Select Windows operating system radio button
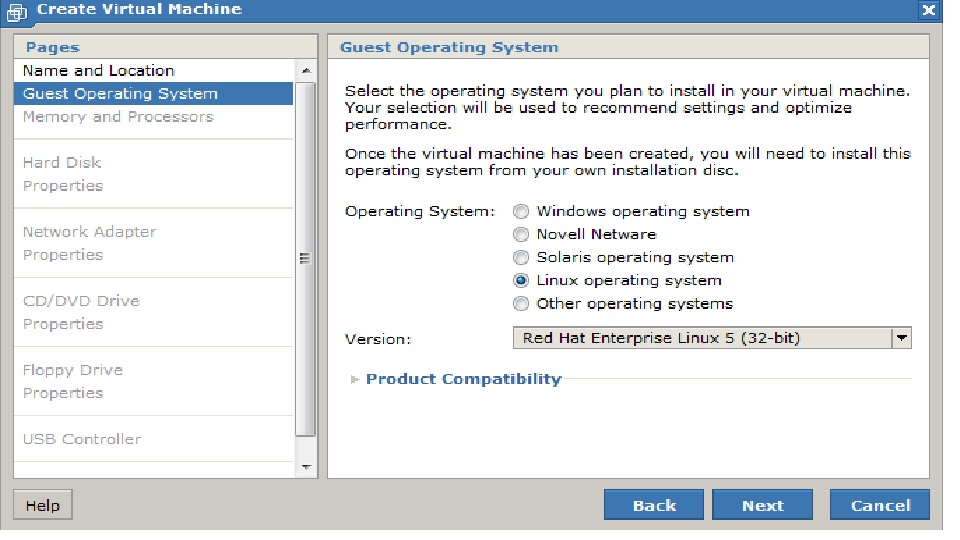The height and width of the screenshot is (540, 960). pyautogui.click(x=521, y=212)
